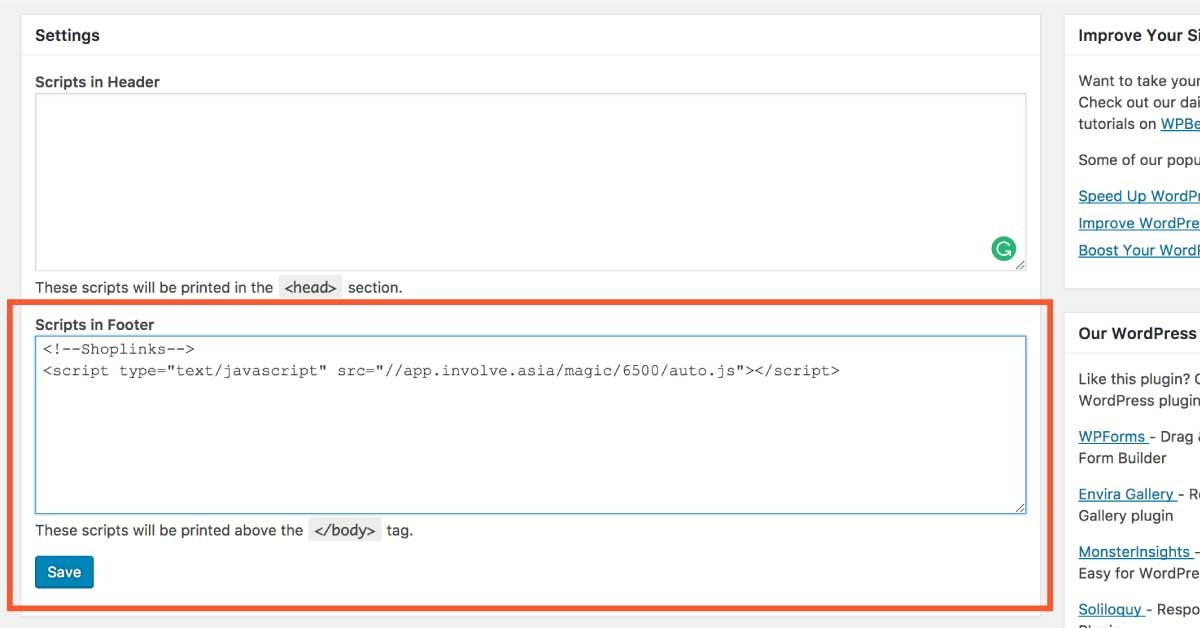This screenshot has height=628, width=1200.
Task: Visit the Boost Your WordP... link
Action: click(1138, 250)
